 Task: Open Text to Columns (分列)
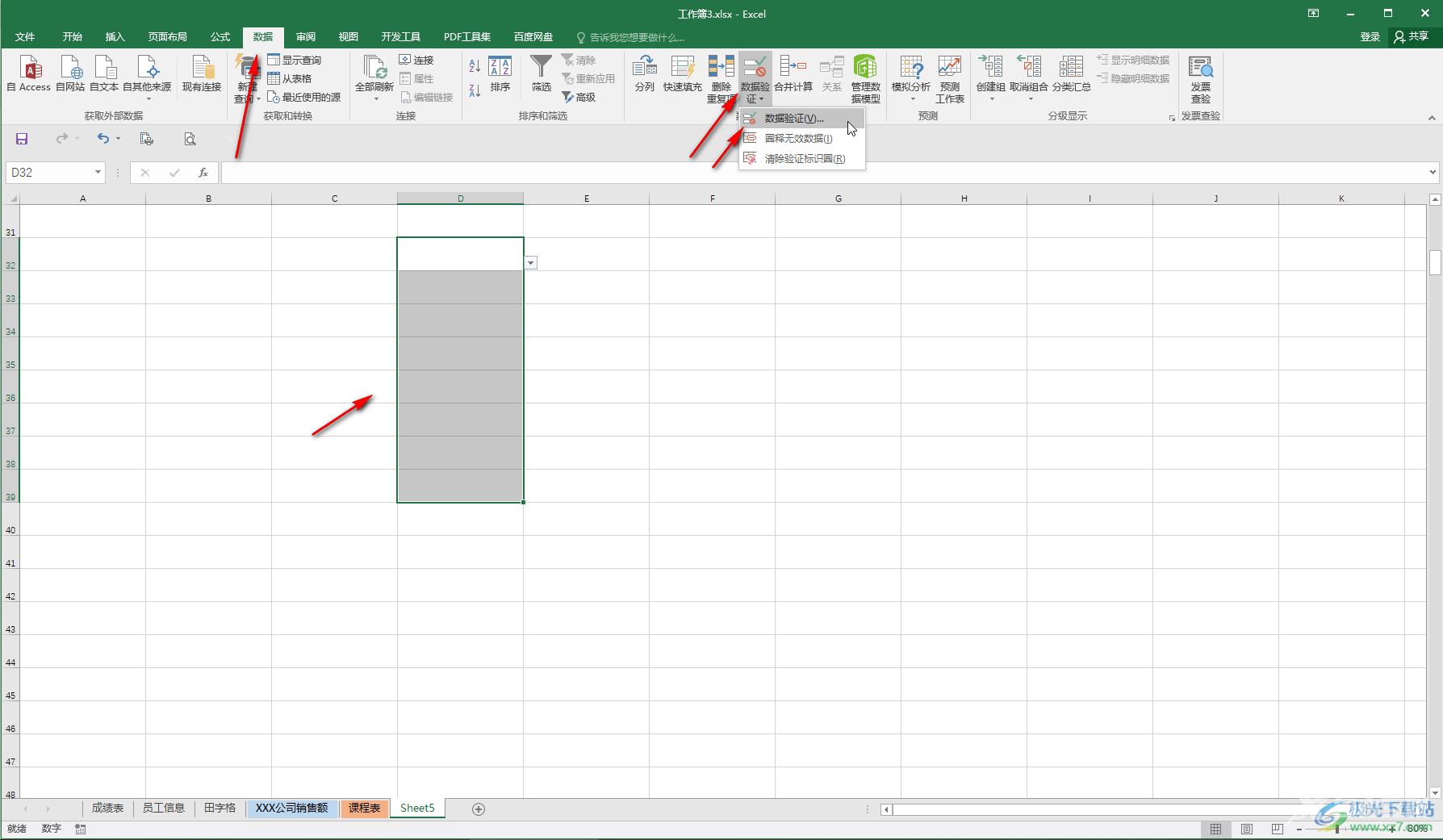click(644, 73)
